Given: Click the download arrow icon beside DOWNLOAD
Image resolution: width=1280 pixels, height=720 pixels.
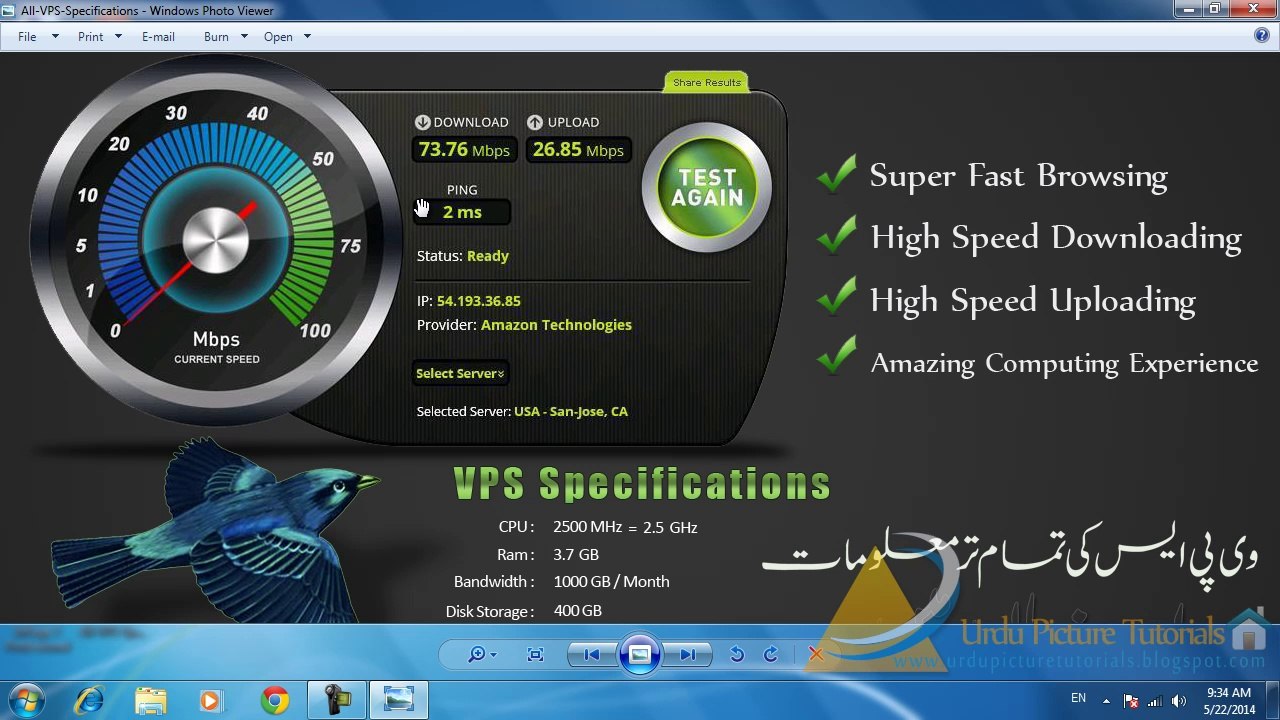Looking at the screenshot, I should click(422, 122).
